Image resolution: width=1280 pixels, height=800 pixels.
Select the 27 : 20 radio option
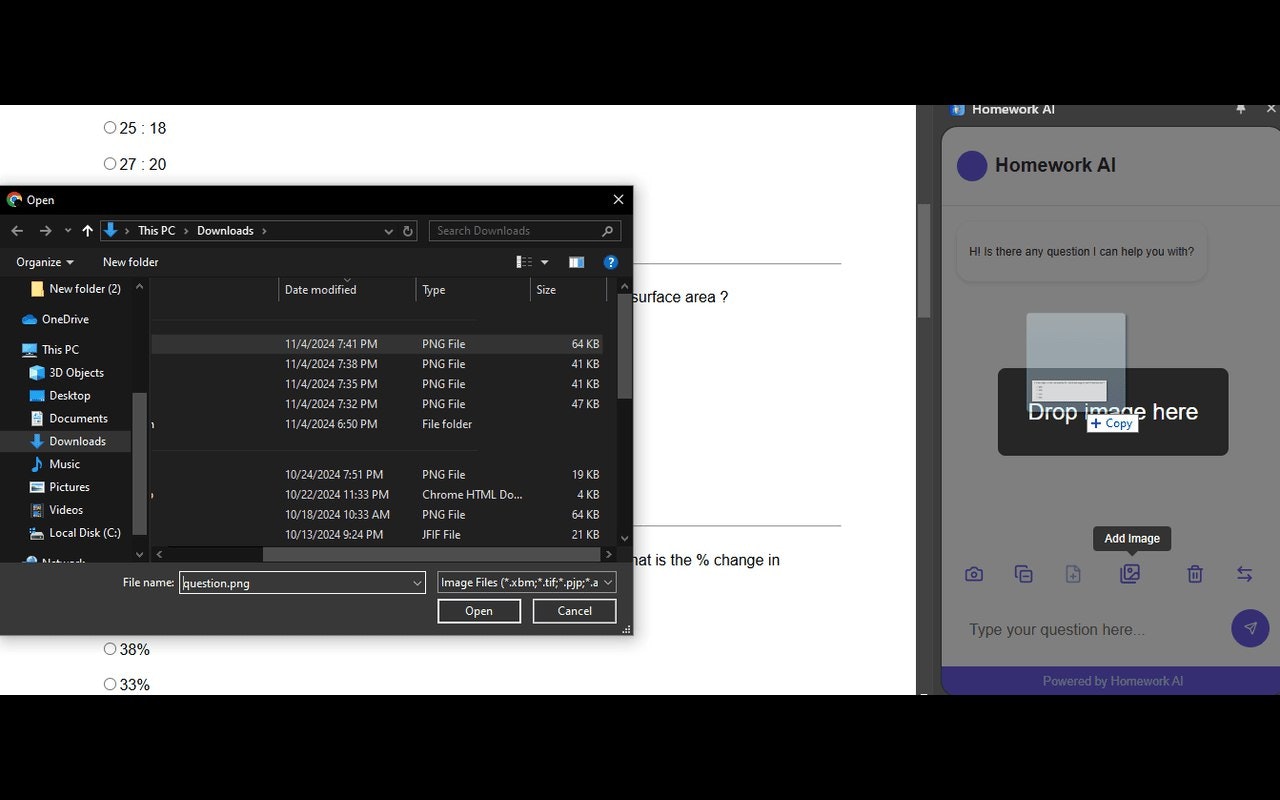(110, 164)
